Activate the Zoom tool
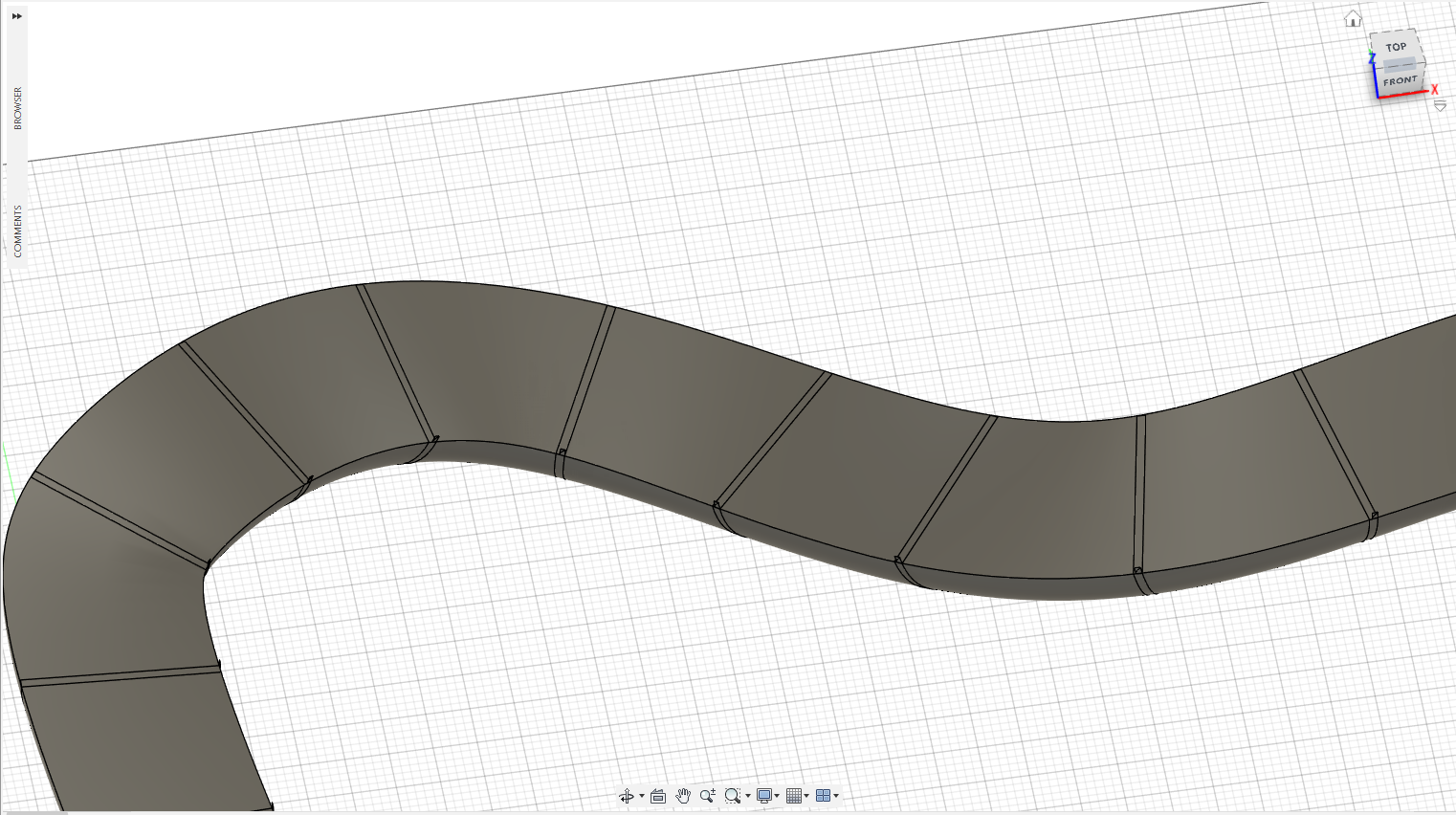Viewport: 1456px width, 815px height. (x=708, y=795)
